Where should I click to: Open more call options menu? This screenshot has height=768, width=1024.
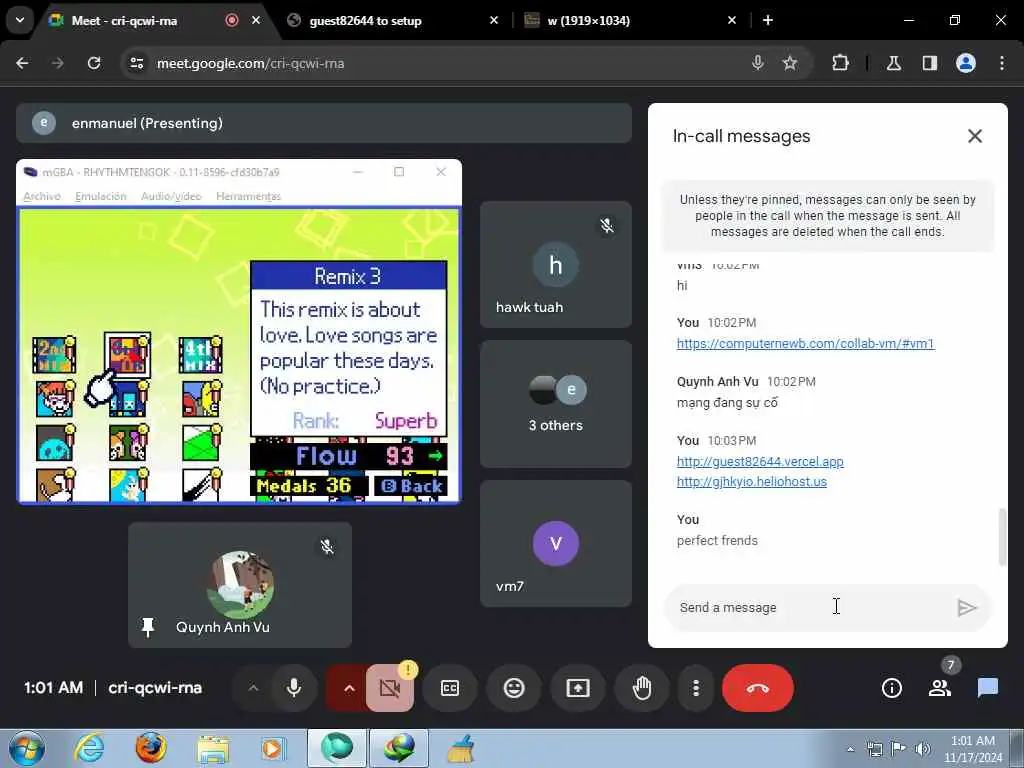coord(696,688)
